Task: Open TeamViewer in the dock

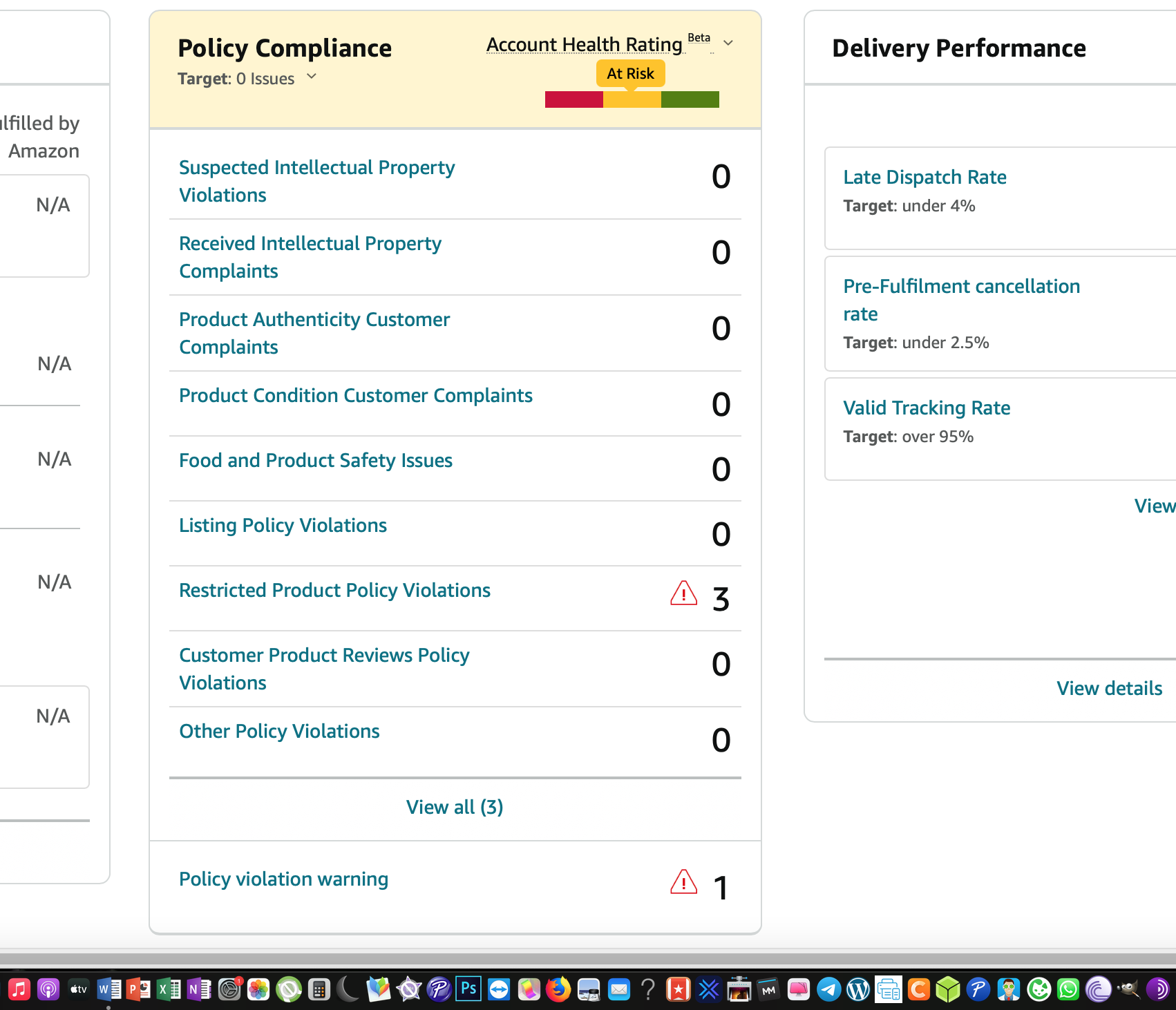Action: (499, 989)
